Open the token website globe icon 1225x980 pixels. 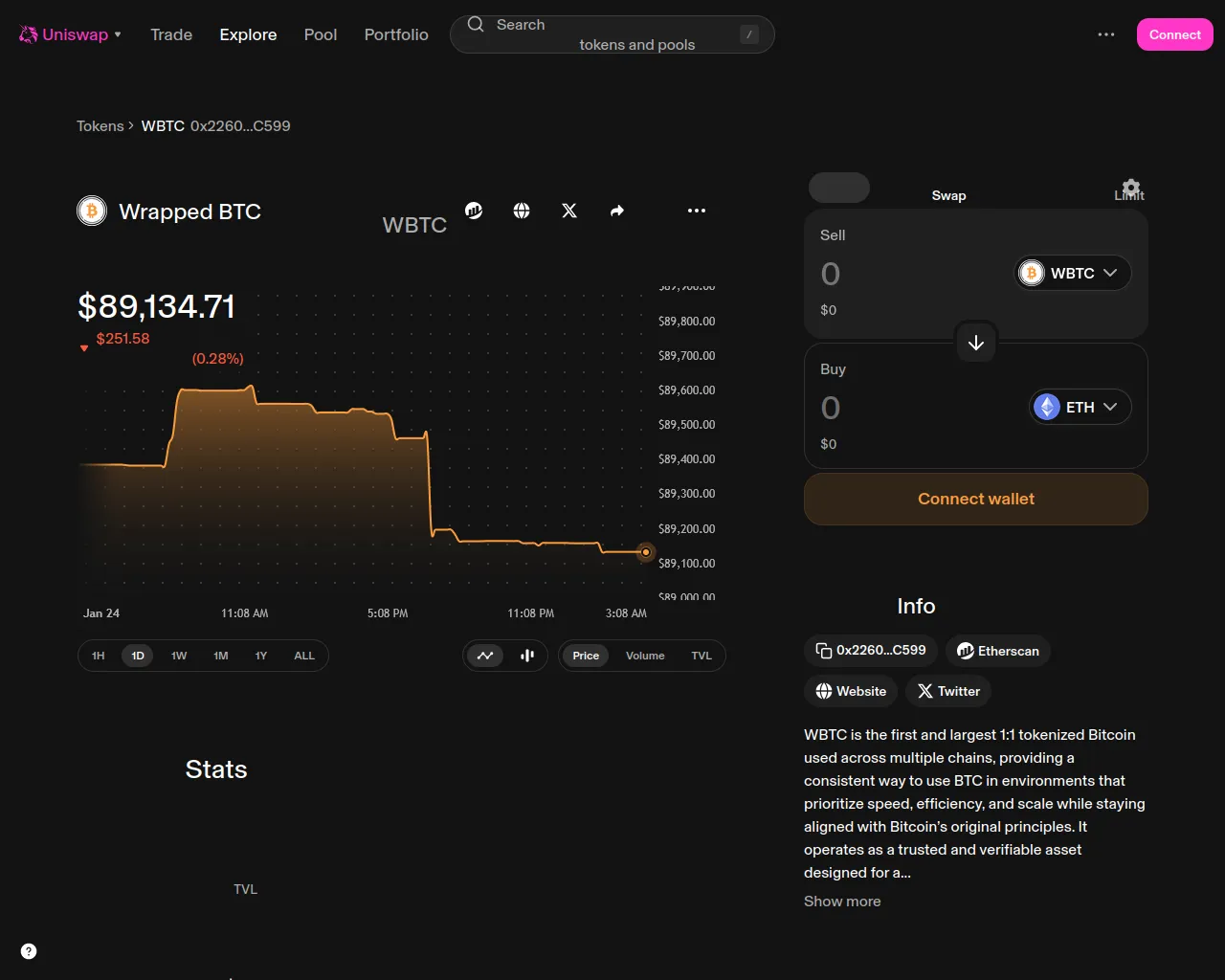(x=522, y=211)
